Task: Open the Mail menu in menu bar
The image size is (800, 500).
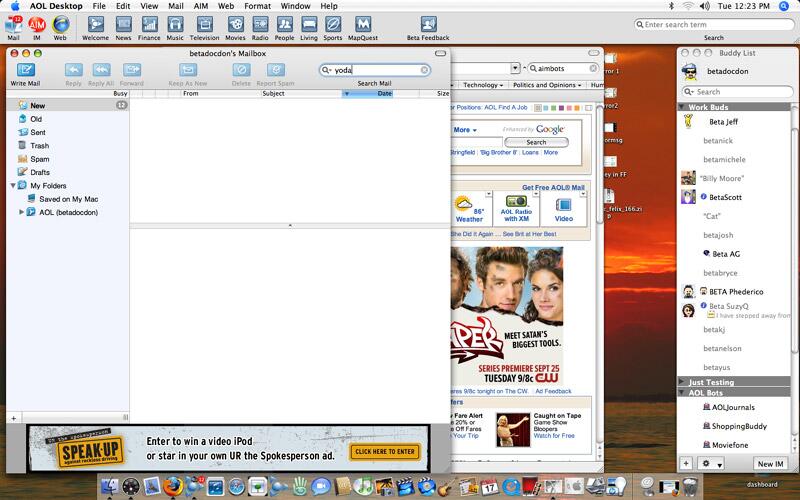Action: click(x=176, y=6)
